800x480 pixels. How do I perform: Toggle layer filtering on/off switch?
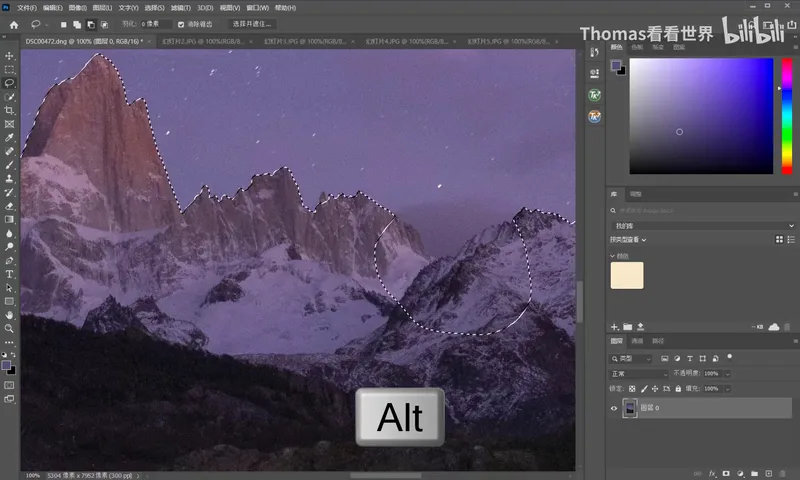[x=730, y=357]
